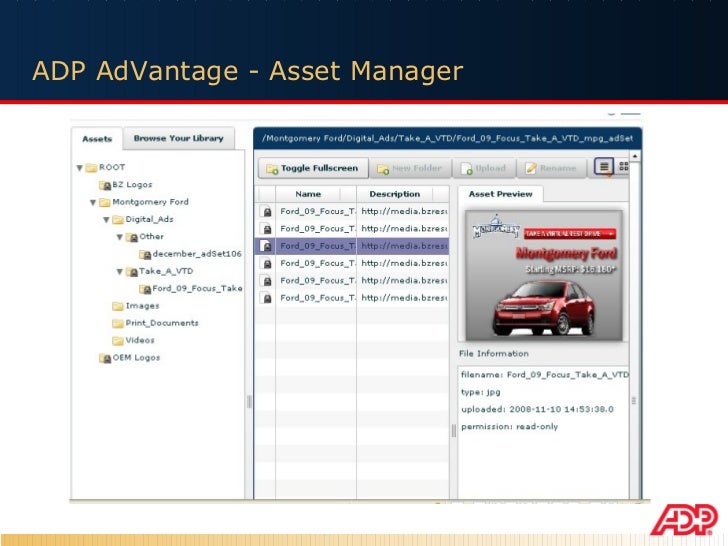Open the Print_Documents folder
Viewport: 728px width, 546px height.
[156, 323]
